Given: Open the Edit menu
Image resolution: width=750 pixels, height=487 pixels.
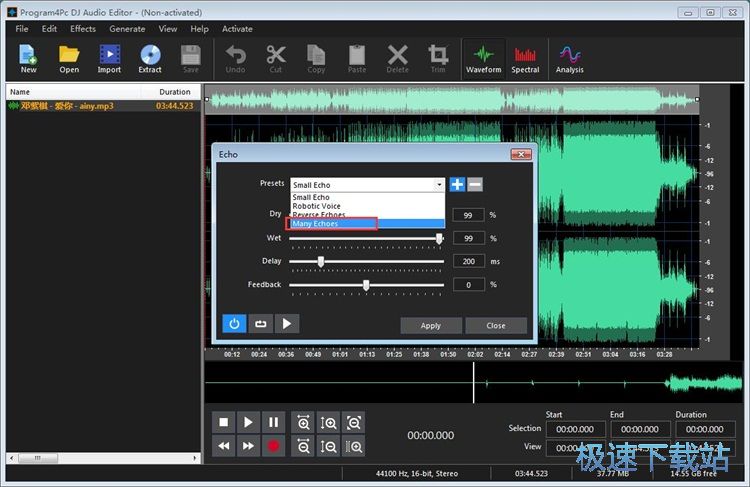Looking at the screenshot, I should click(x=49, y=29).
